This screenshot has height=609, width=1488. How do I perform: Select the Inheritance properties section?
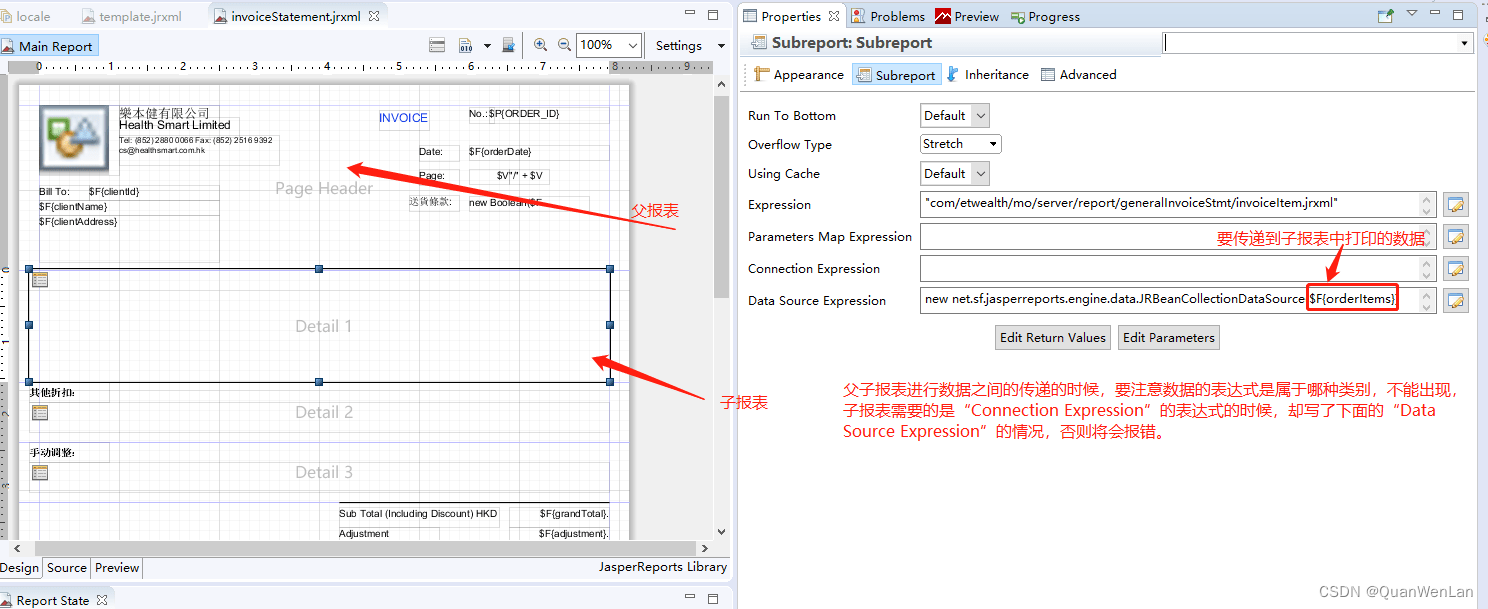[987, 74]
